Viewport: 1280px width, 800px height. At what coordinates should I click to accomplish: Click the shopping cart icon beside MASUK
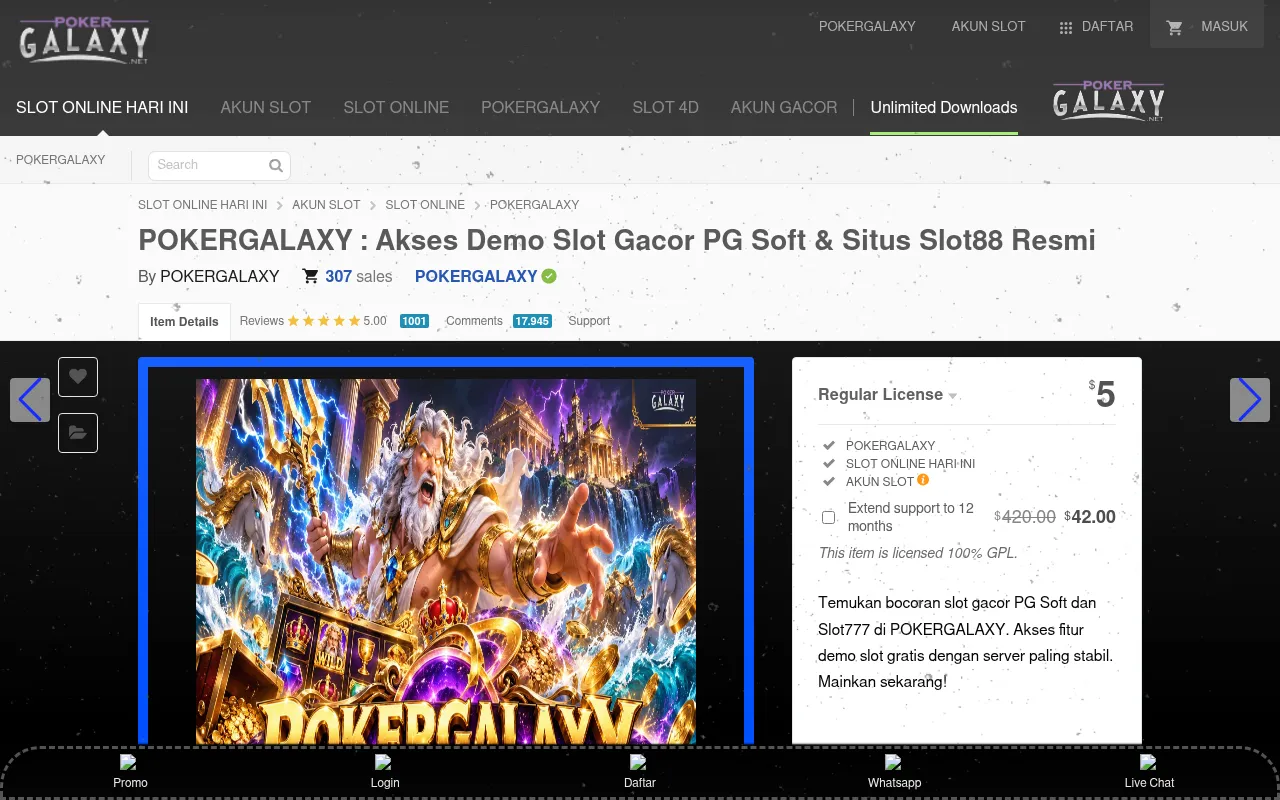pos(1175,28)
